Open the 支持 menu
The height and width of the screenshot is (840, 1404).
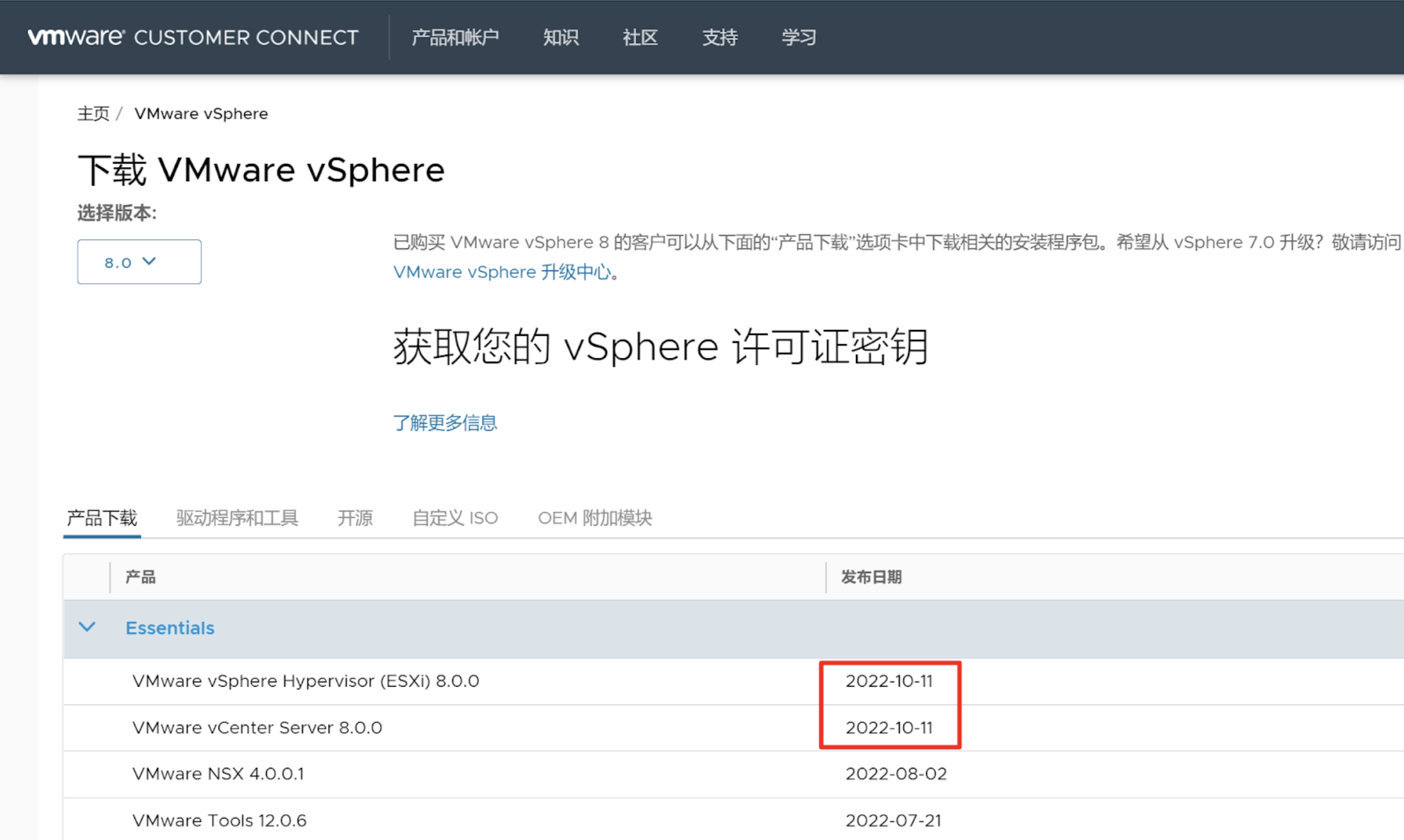(720, 37)
